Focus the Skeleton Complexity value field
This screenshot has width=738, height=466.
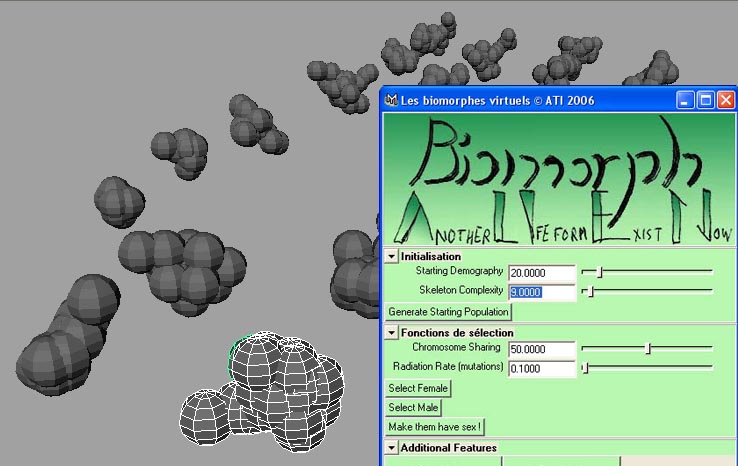(541, 292)
